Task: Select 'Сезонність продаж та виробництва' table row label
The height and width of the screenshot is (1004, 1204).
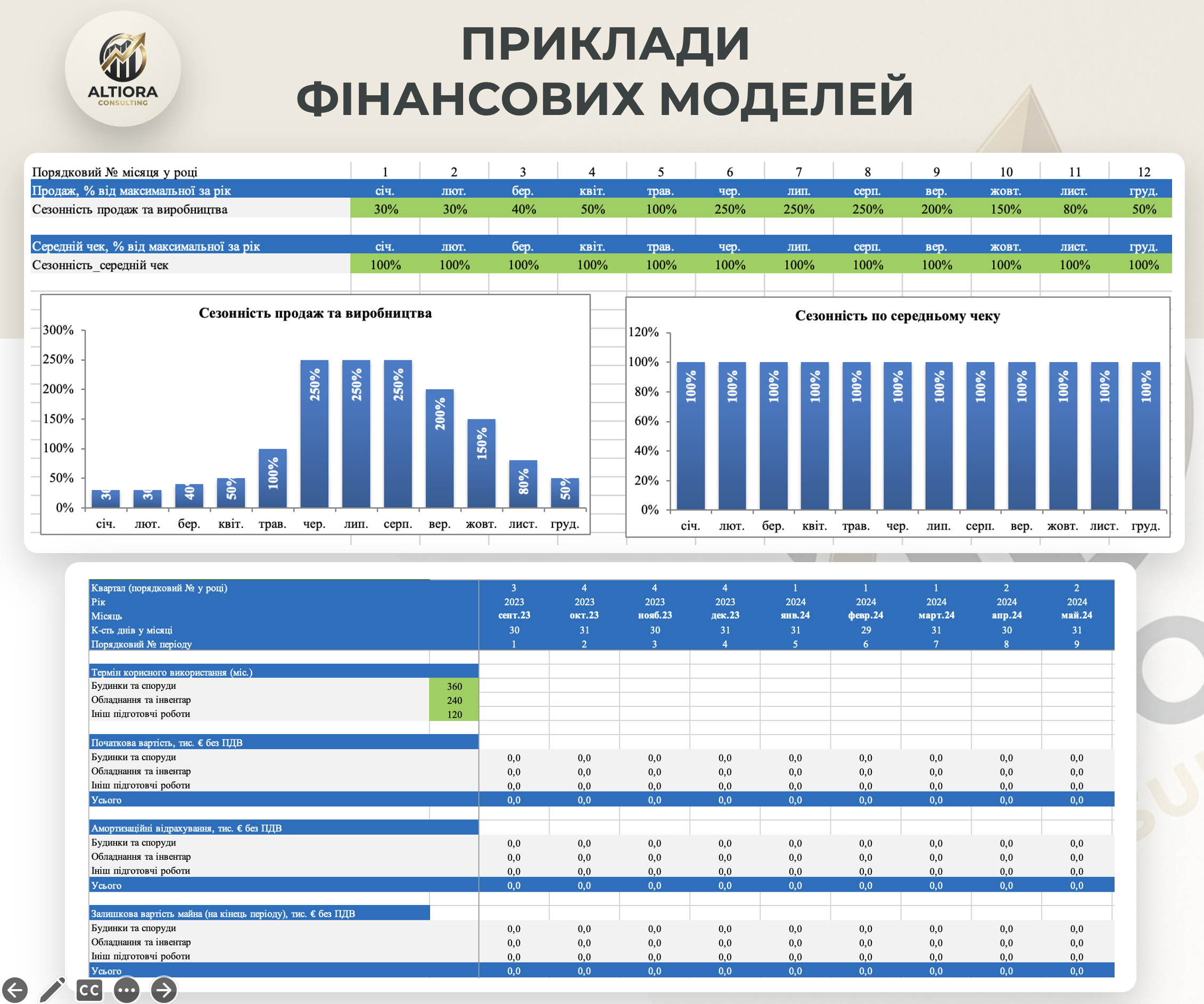Action: coord(129,209)
